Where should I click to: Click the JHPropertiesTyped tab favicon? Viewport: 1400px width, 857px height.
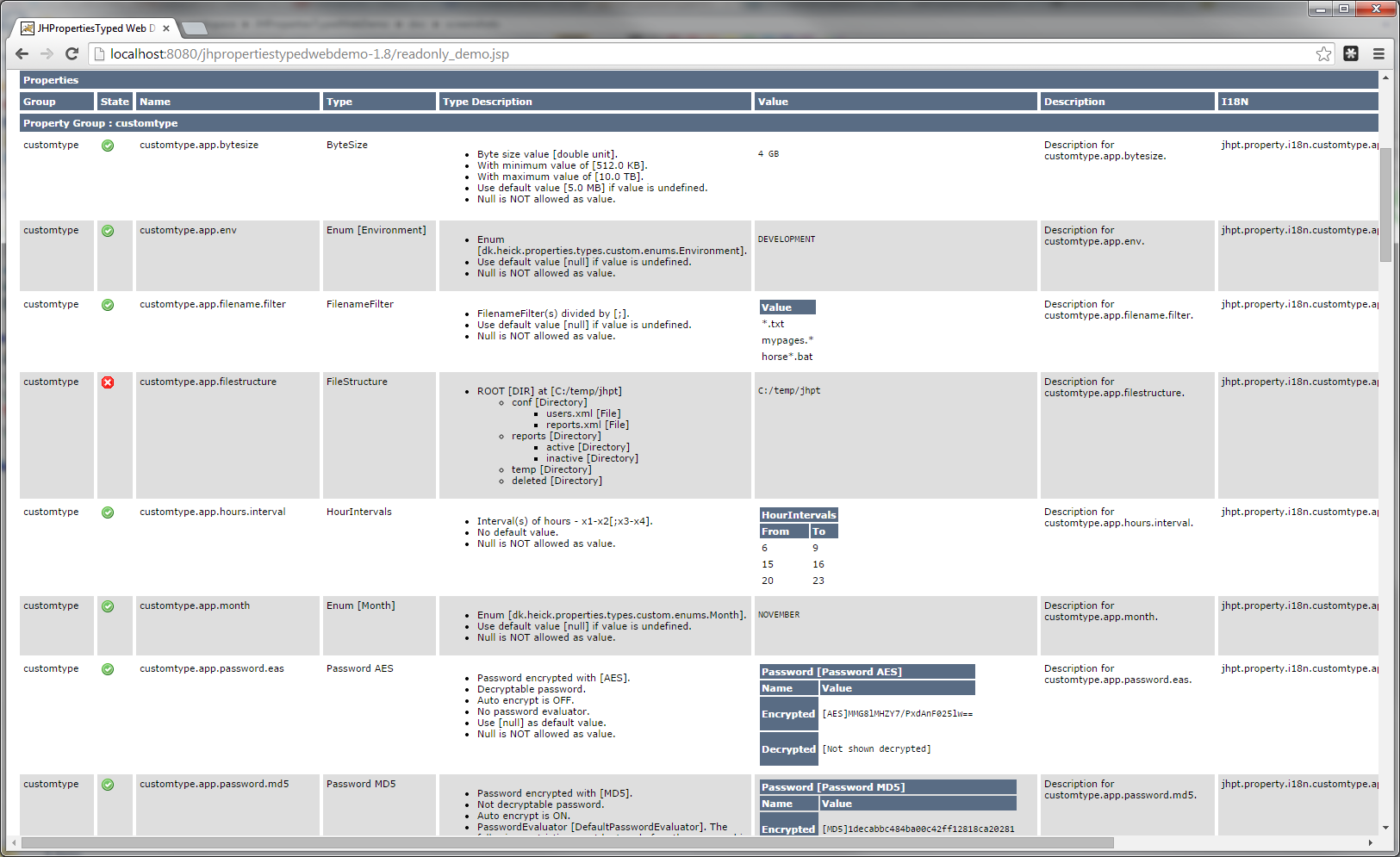(29, 27)
